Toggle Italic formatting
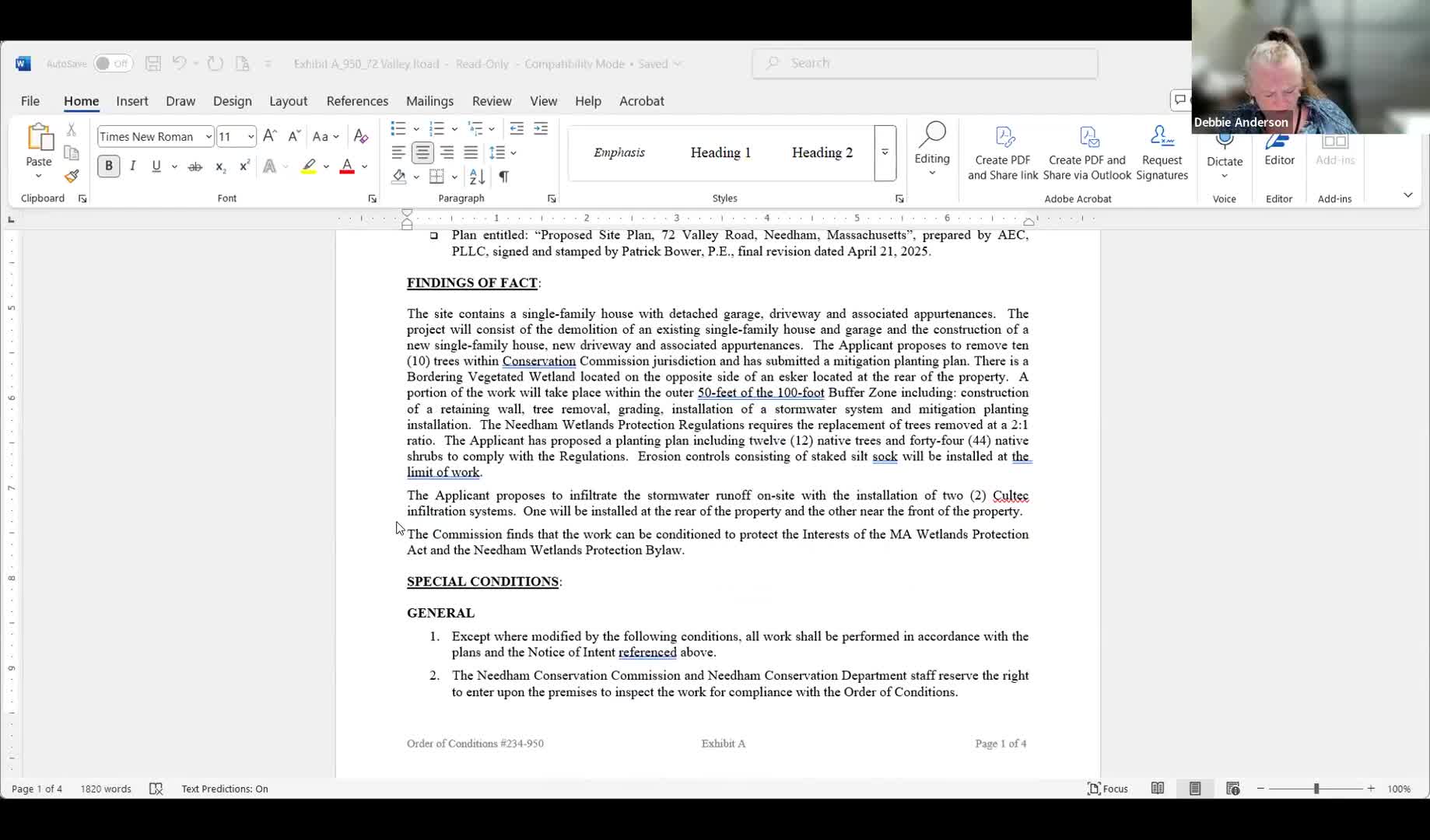 [132, 166]
